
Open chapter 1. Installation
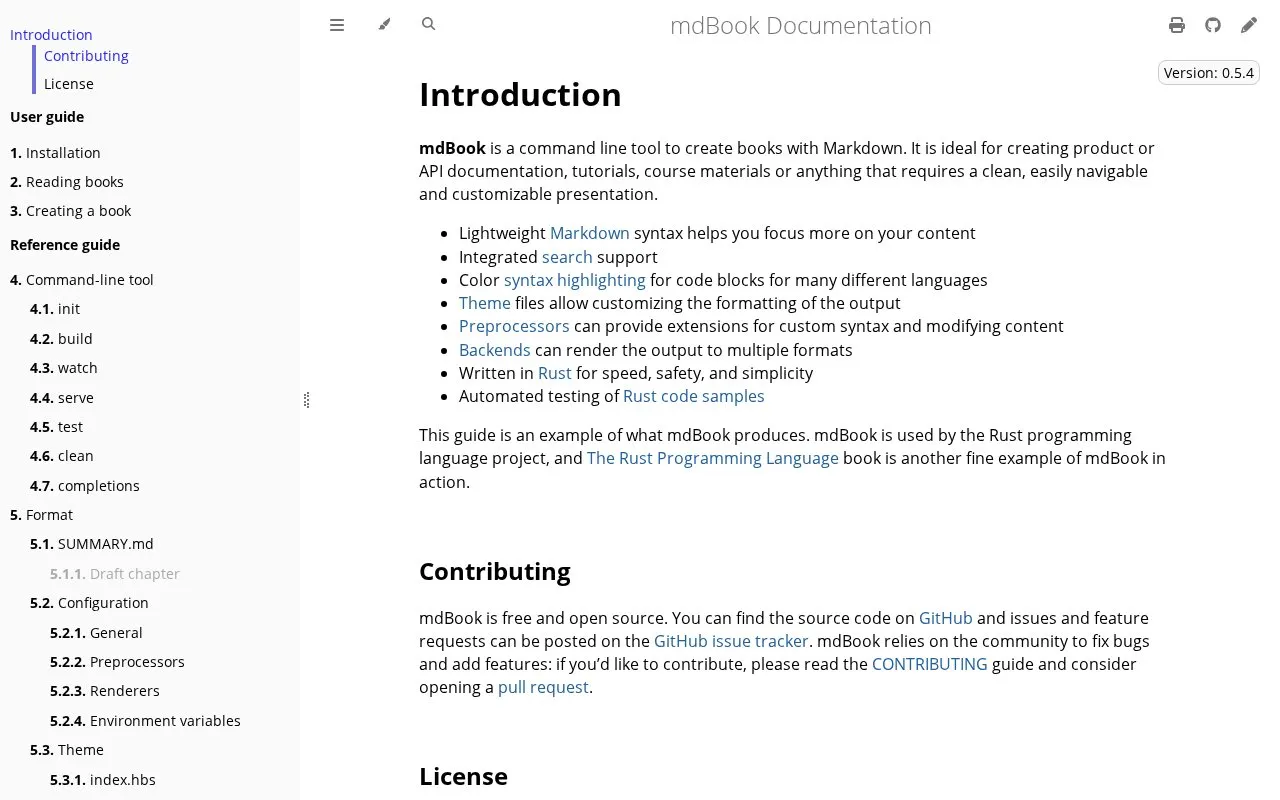(x=55, y=153)
